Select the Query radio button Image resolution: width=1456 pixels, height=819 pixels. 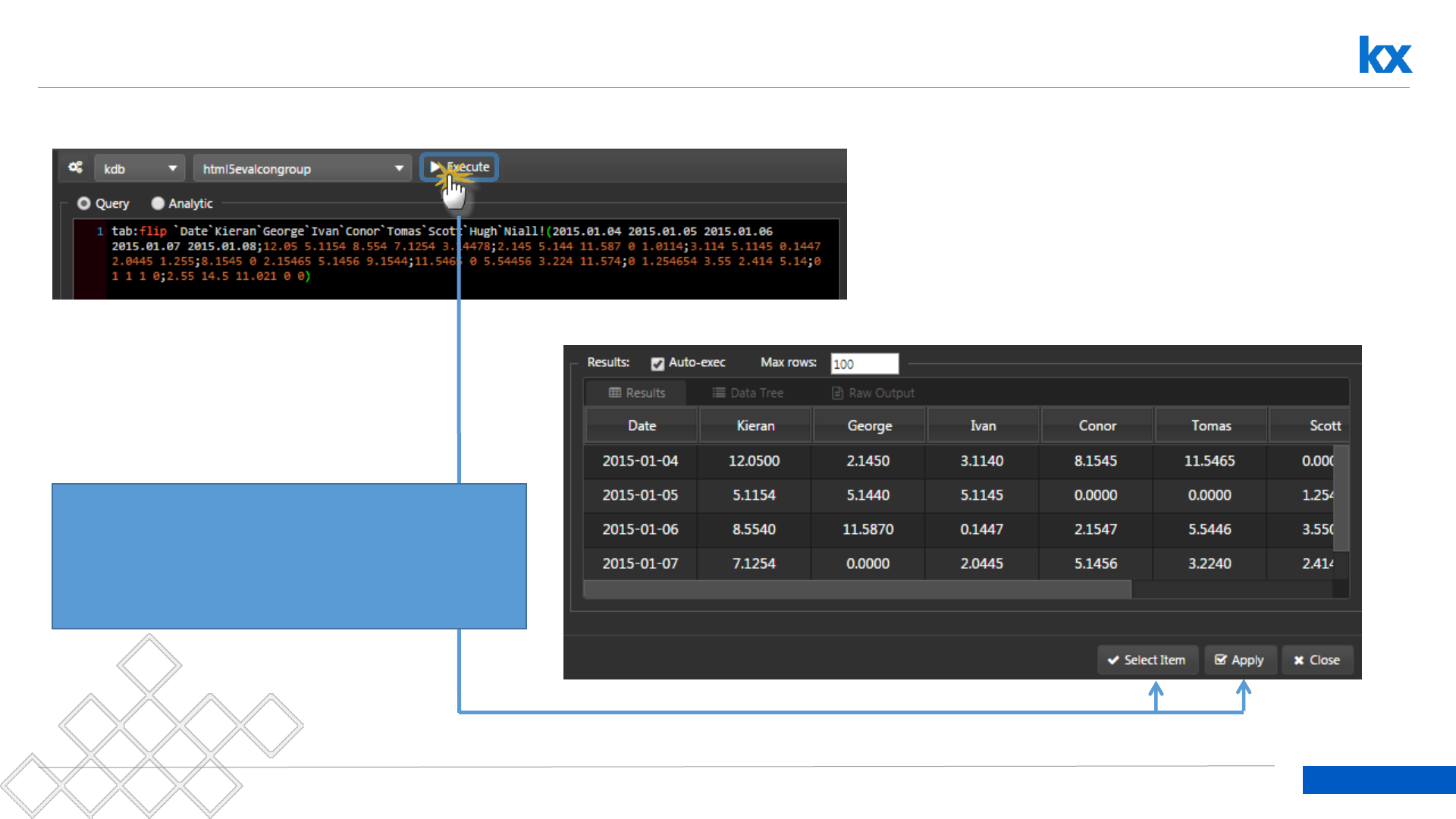[84, 203]
